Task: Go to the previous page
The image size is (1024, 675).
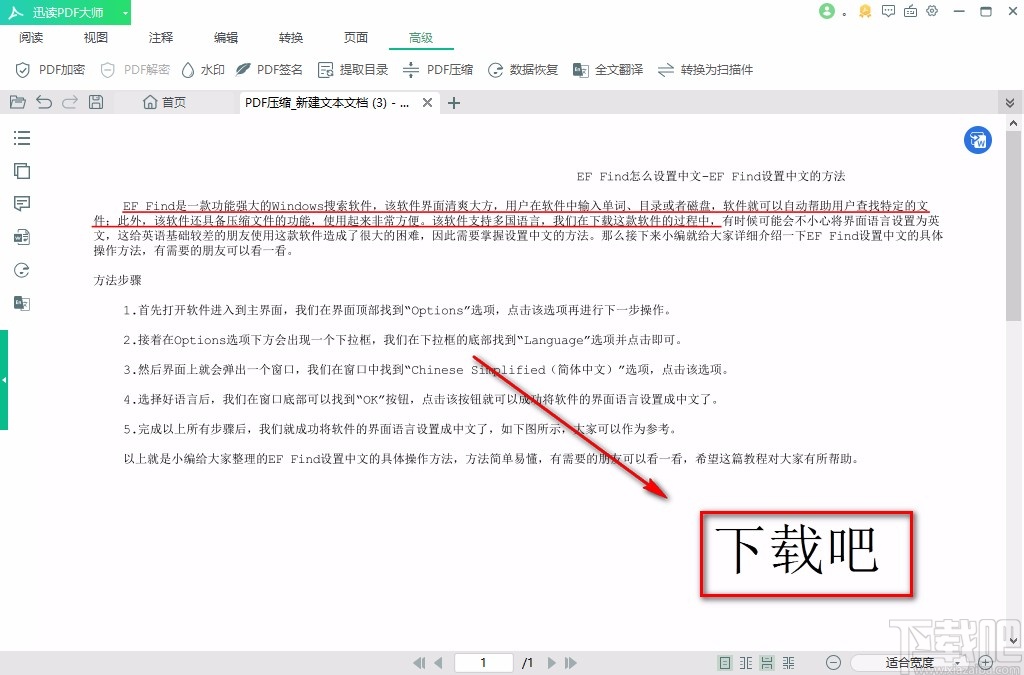Action: pyautogui.click(x=438, y=663)
